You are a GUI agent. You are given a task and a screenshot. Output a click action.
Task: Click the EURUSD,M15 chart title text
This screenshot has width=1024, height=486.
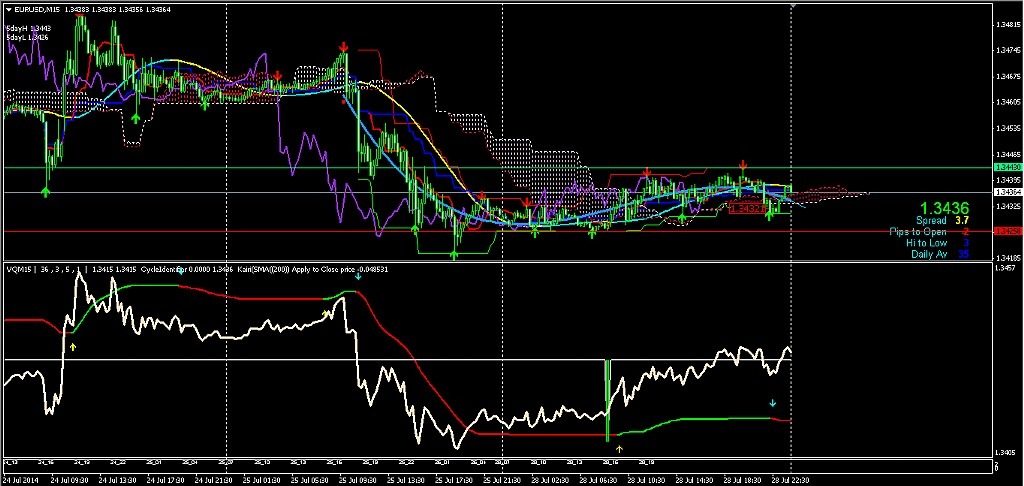(36, 9)
